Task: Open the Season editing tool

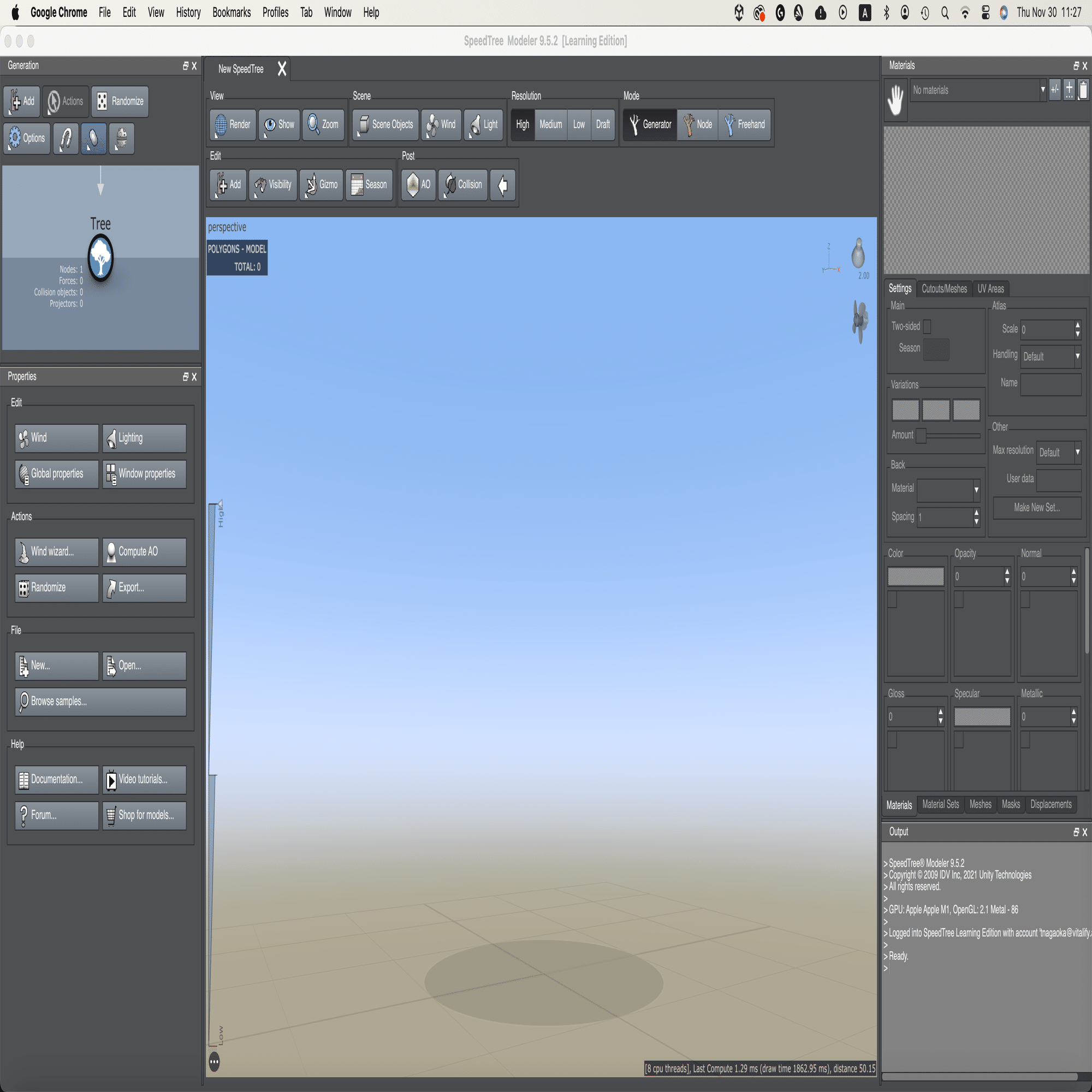Action: pos(369,185)
